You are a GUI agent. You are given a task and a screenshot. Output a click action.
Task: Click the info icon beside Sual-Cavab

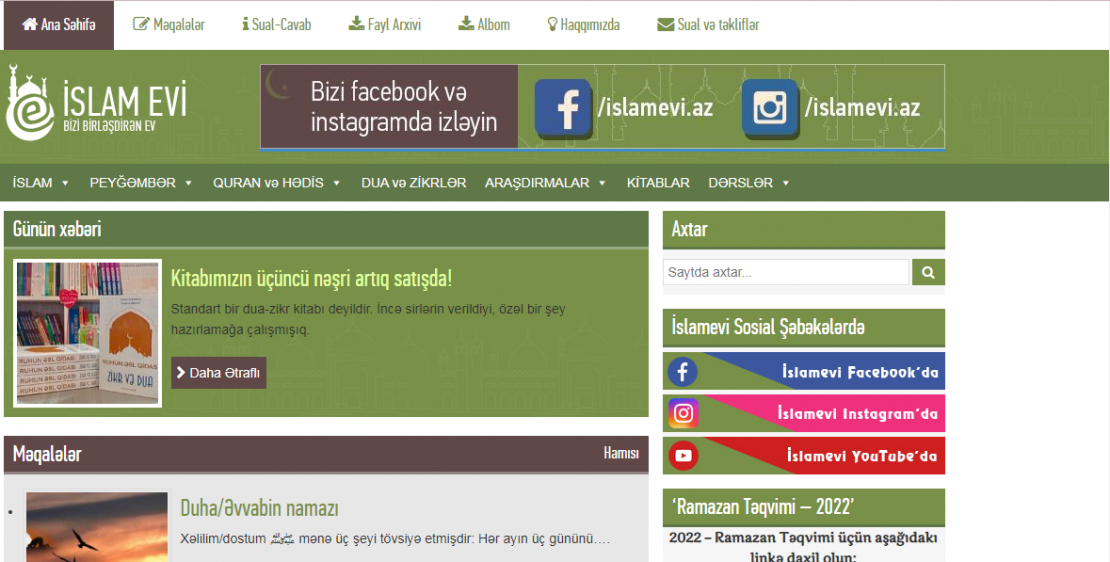(x=245, y=25)
